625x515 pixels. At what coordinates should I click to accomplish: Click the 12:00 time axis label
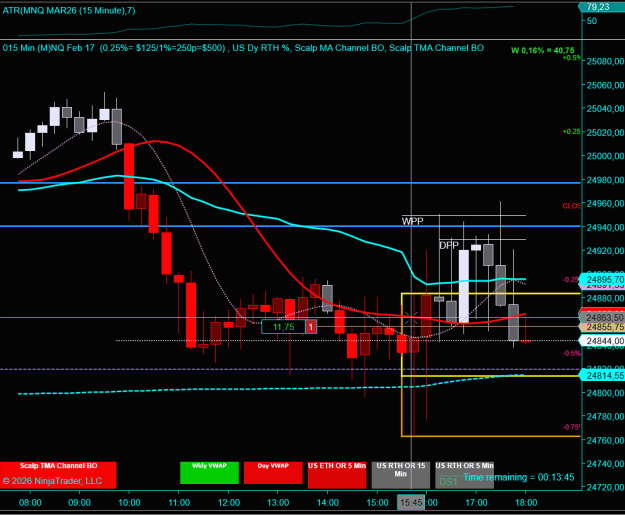pos(229,503)
